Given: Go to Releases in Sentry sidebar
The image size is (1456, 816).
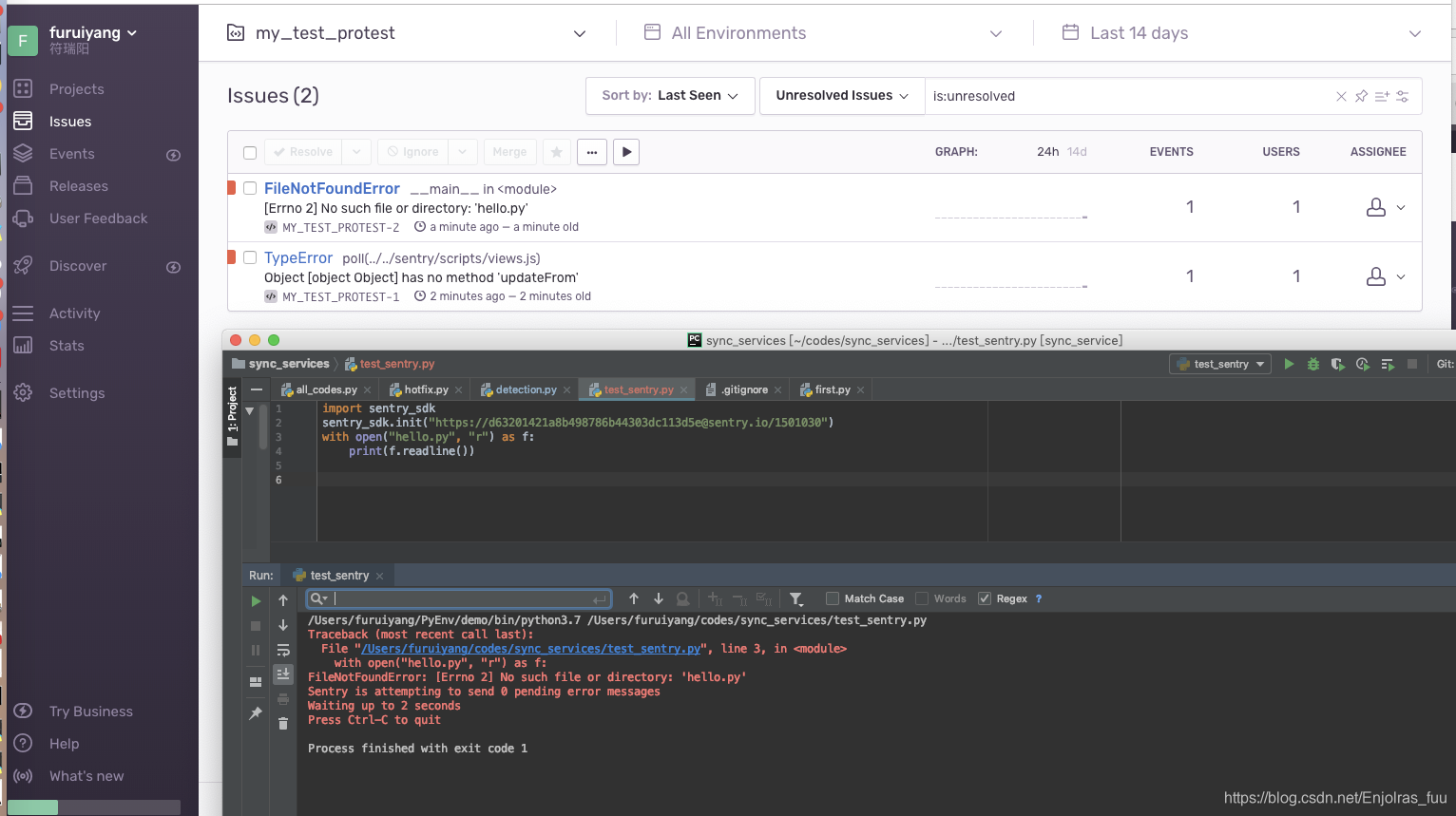Looking at the screenshot, I should [78, 186].
